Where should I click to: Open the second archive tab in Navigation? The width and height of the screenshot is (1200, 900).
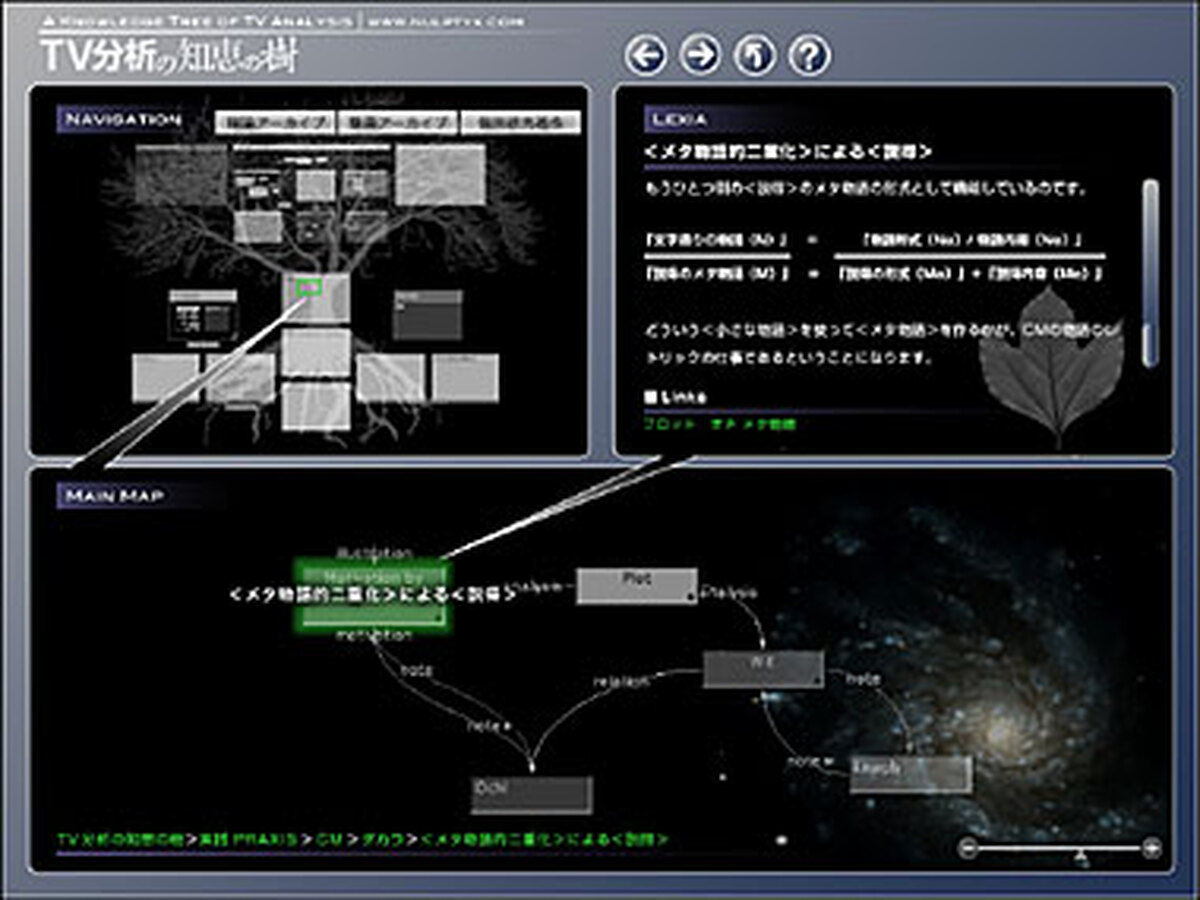(x=398, y=123)
